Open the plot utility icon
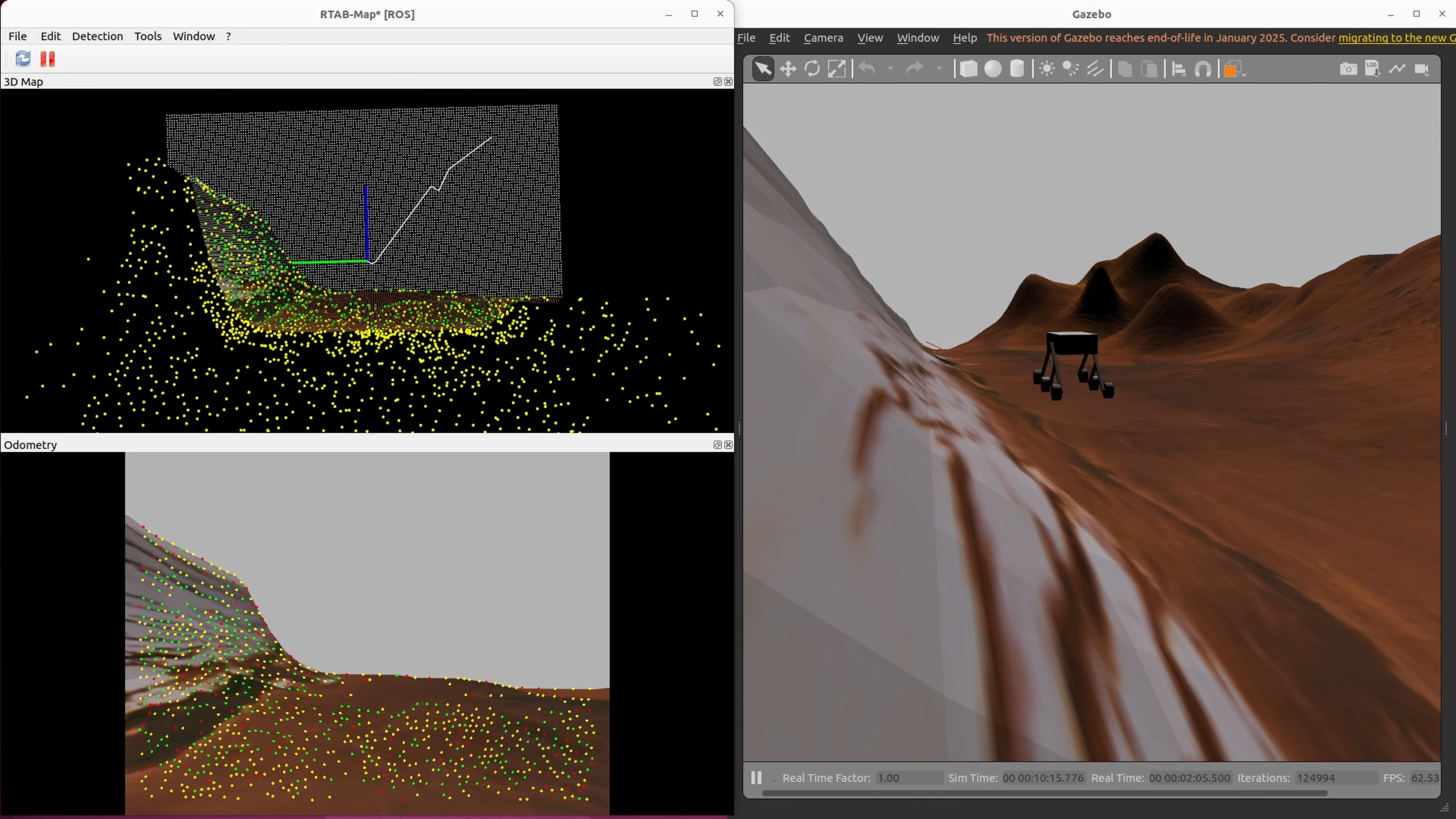 click(x=1397, y=69)
